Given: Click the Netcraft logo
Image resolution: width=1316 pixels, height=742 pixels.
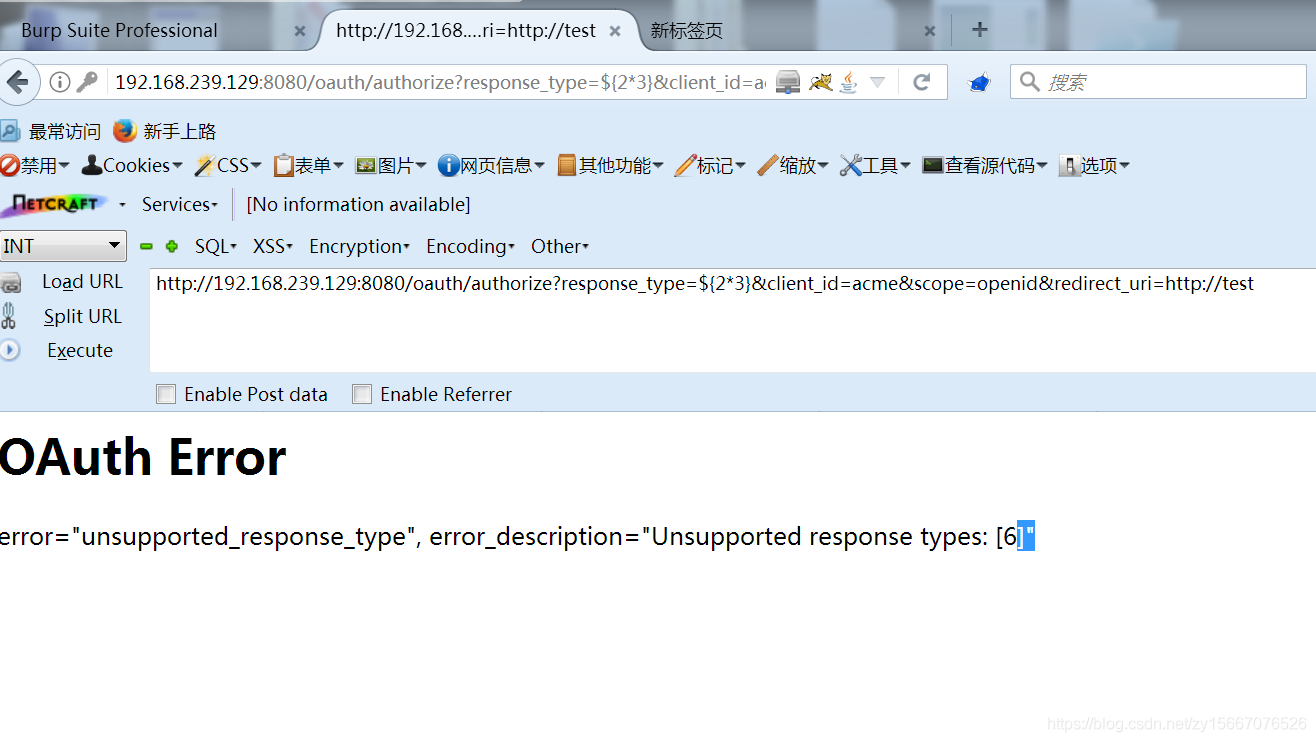Looking at the screenshot, I should [55, 204].
